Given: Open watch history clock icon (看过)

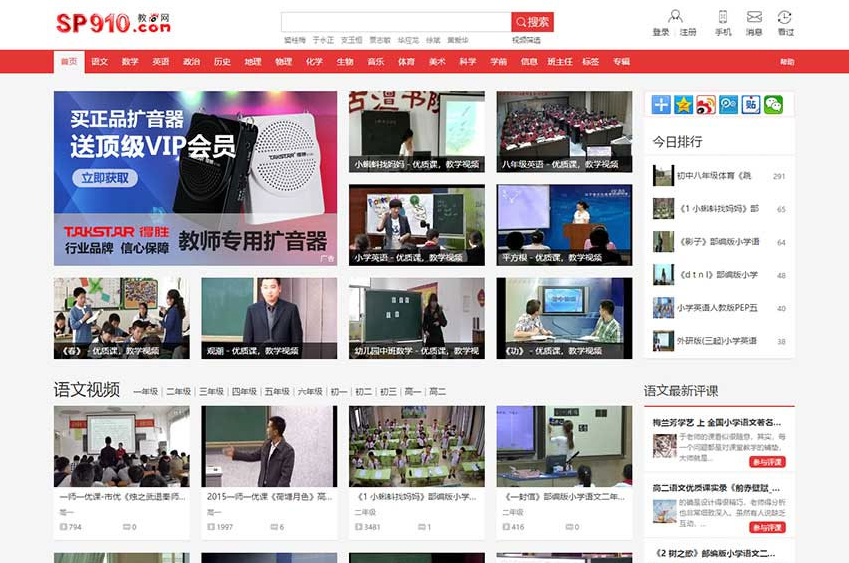Looking at the screenshot, I should click(x=785, y=17).
